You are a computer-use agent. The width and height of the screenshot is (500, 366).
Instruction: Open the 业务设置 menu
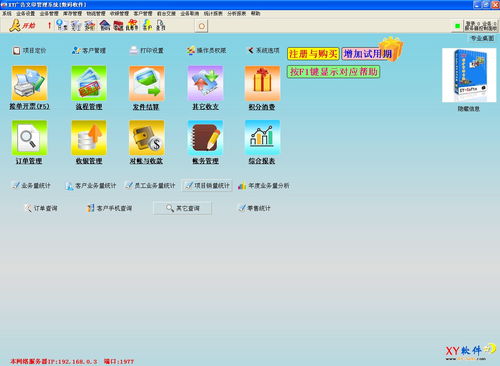tap(26, 13)
